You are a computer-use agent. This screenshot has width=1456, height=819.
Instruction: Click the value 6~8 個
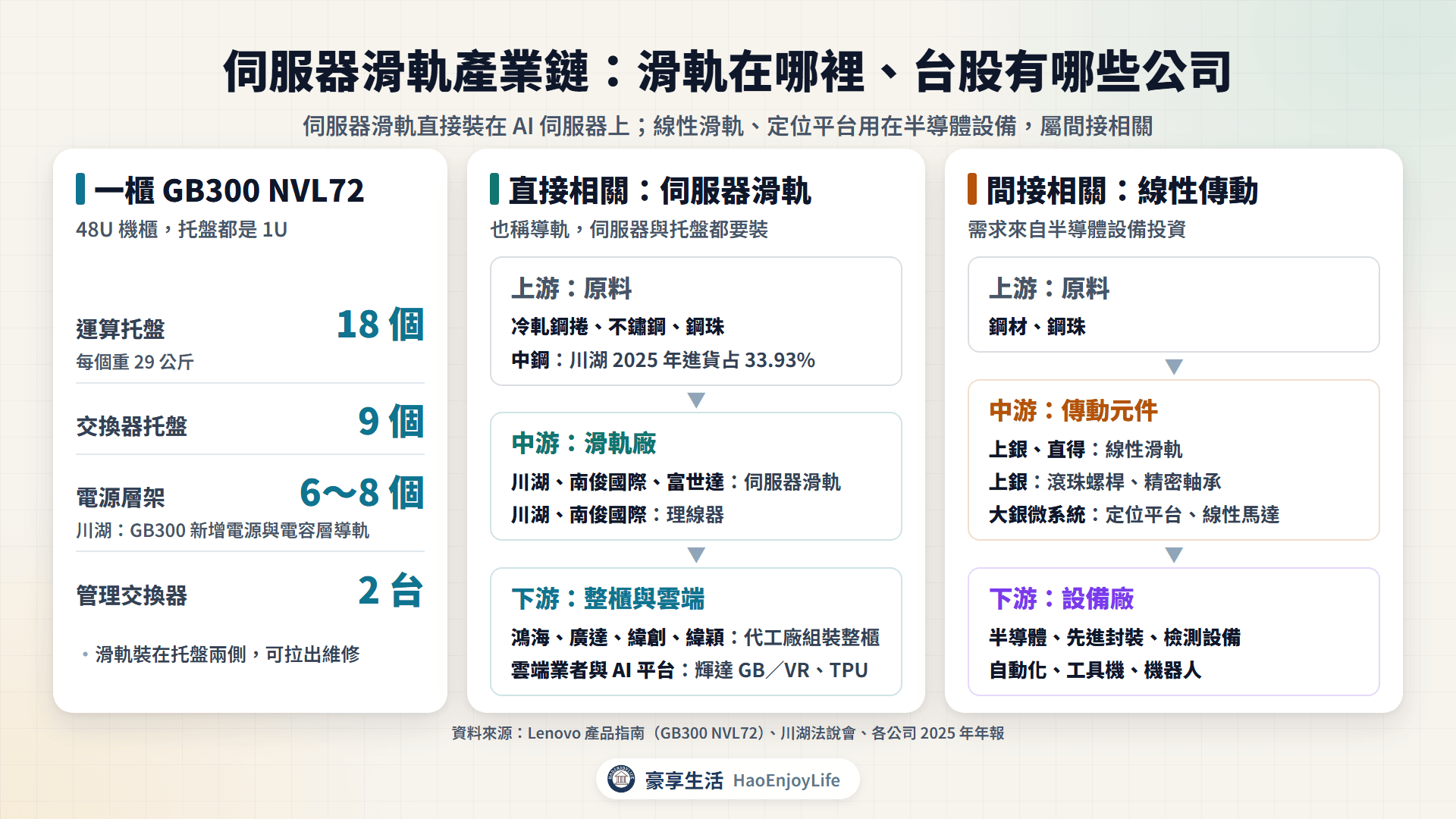[362, 493]
